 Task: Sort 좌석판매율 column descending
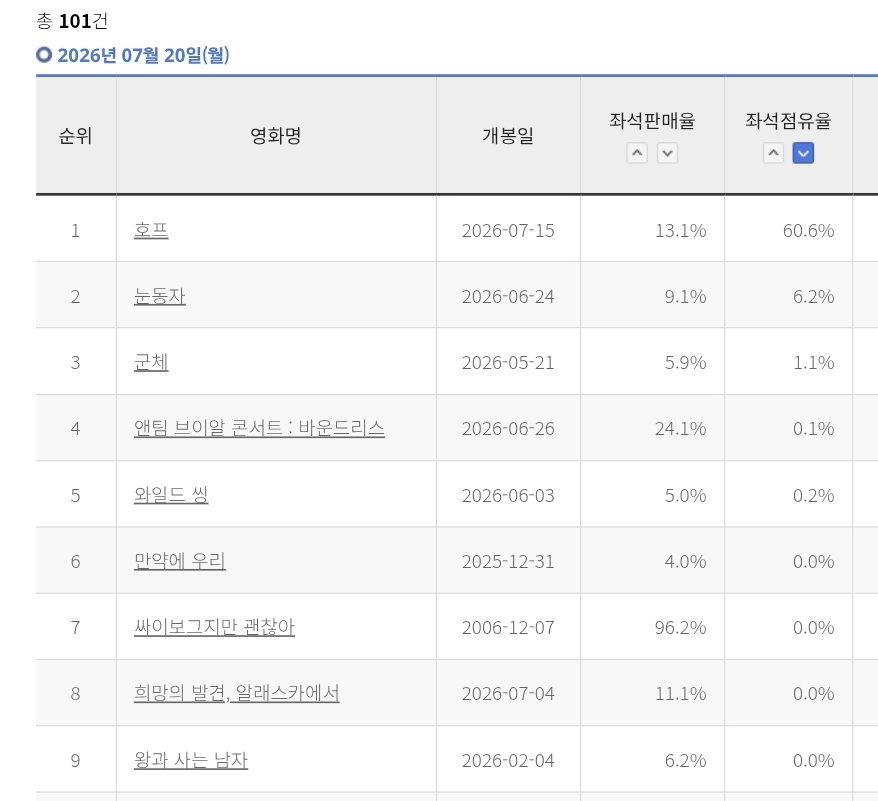[667, 153]
